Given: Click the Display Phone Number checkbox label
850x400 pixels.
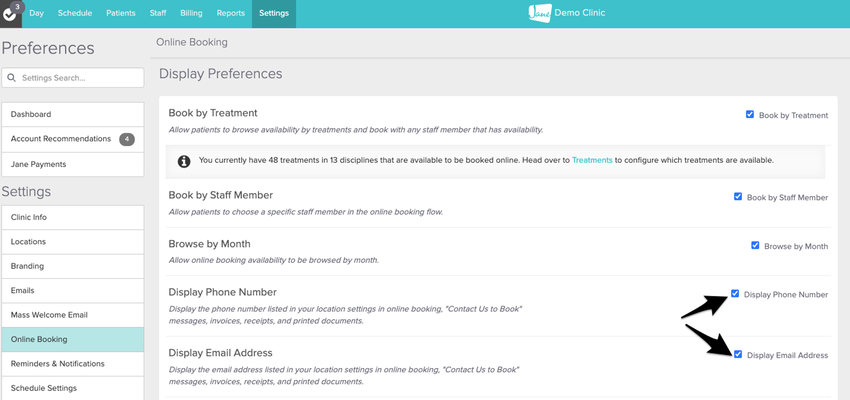Looking at the screenshot, I should point(786,295).
